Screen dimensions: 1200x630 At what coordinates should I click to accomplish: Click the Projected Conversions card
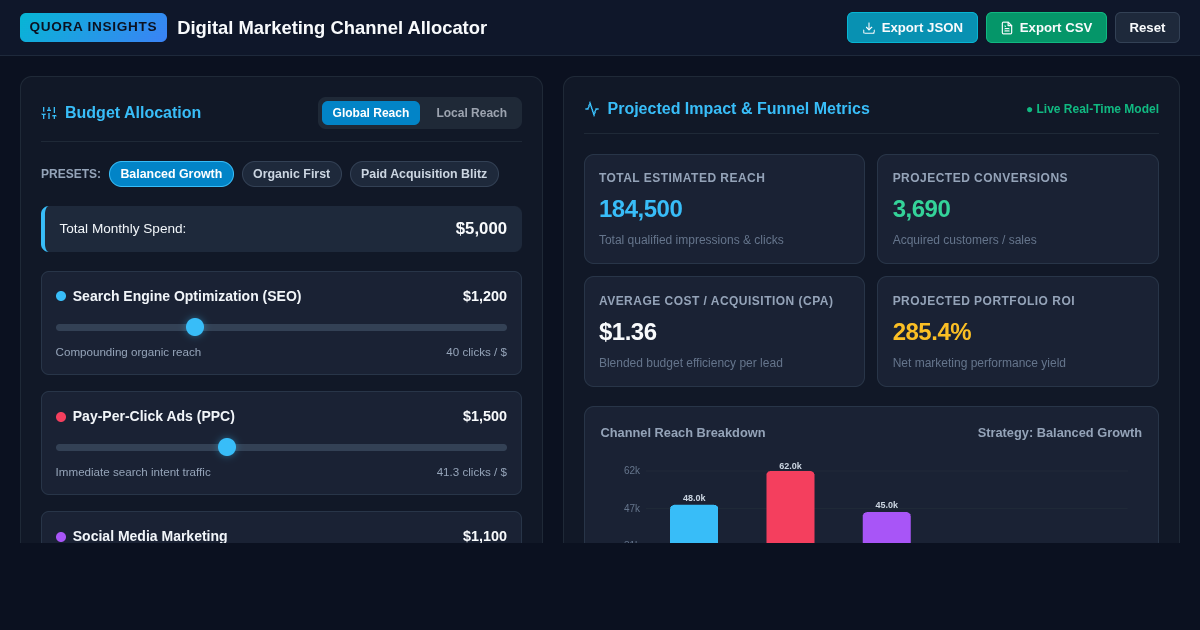click(1018, 209)
